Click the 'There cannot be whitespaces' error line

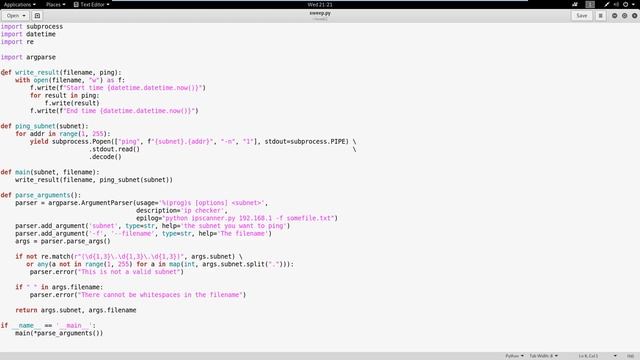tap(138, 295)
